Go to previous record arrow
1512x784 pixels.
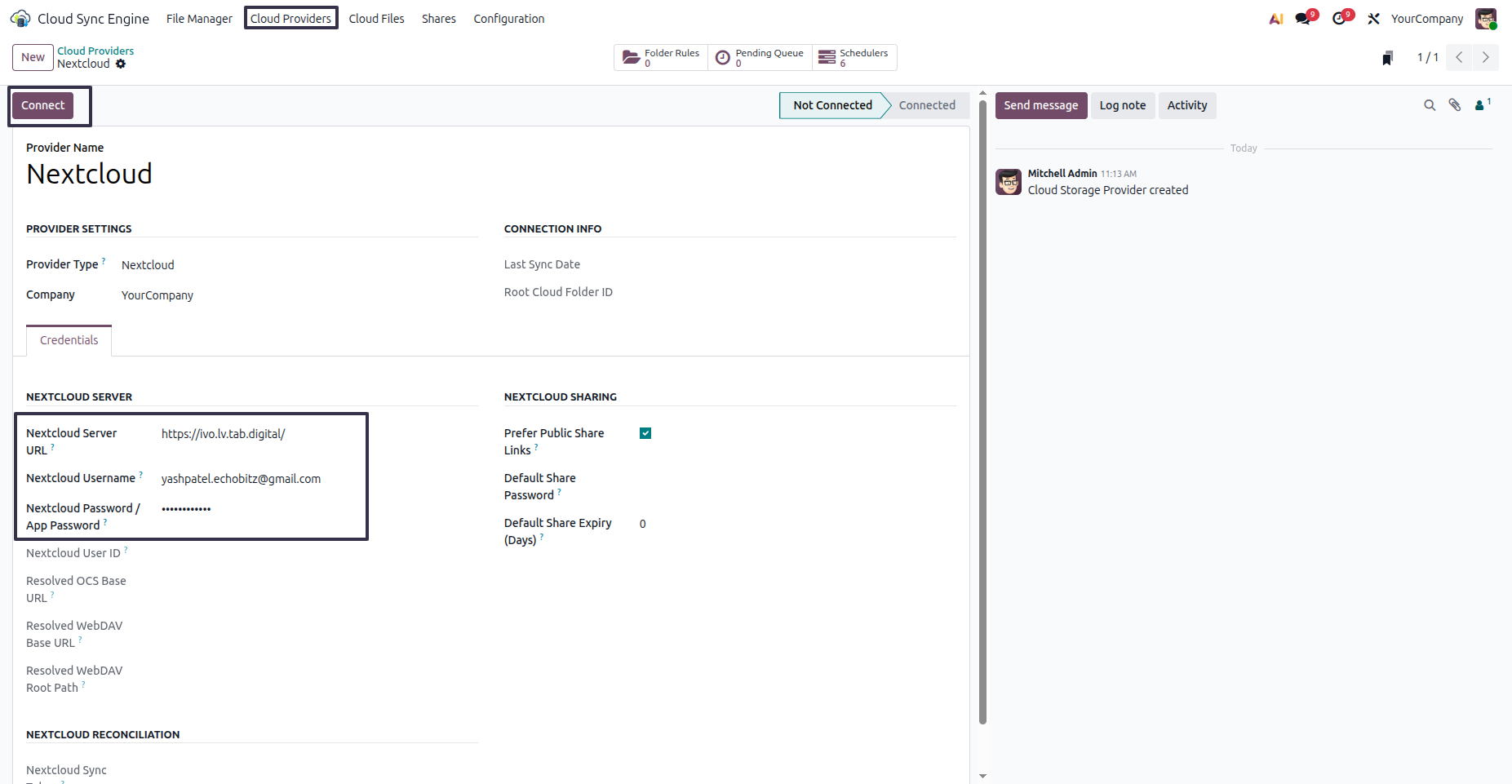1459,57
